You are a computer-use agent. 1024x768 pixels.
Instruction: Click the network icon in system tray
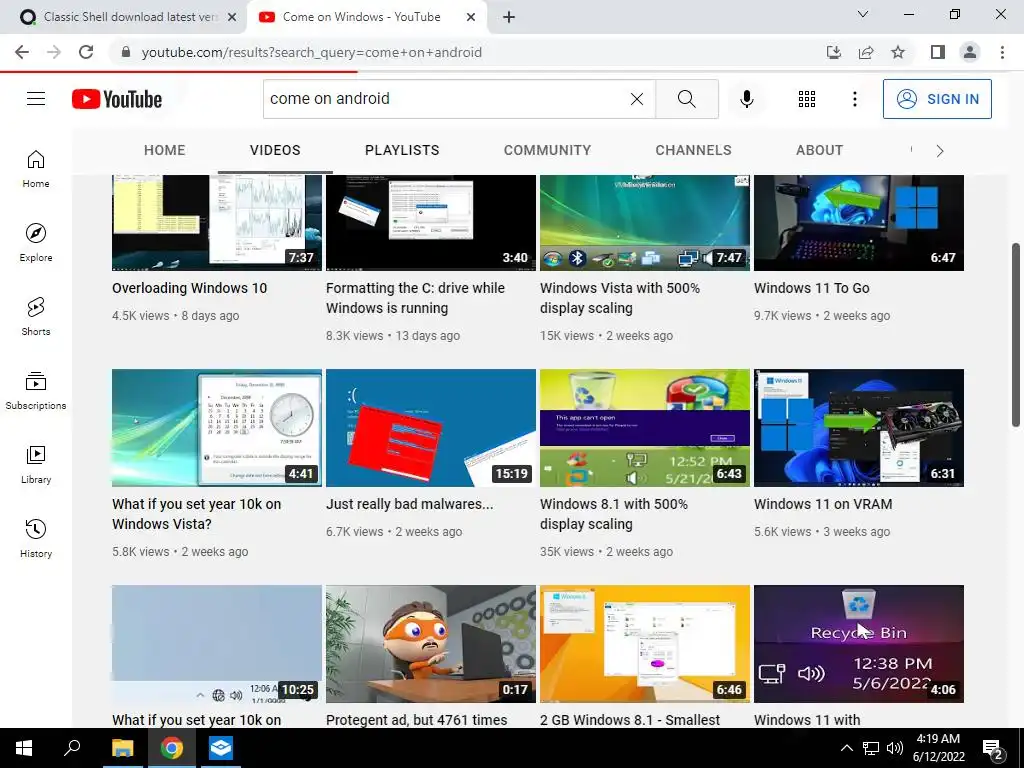(x=871, y=748)
